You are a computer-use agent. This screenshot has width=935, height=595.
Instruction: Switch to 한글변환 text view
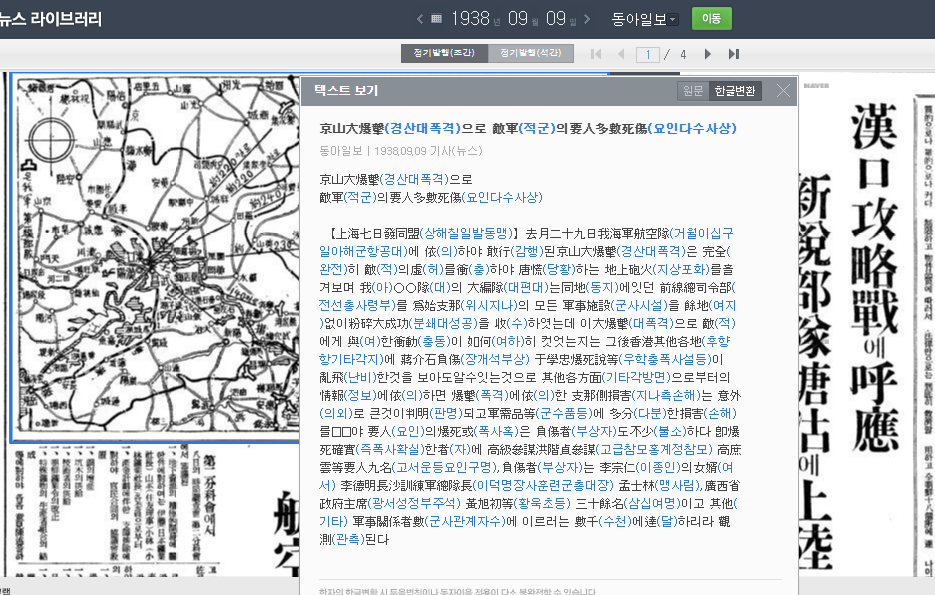(x=735, y=91)
